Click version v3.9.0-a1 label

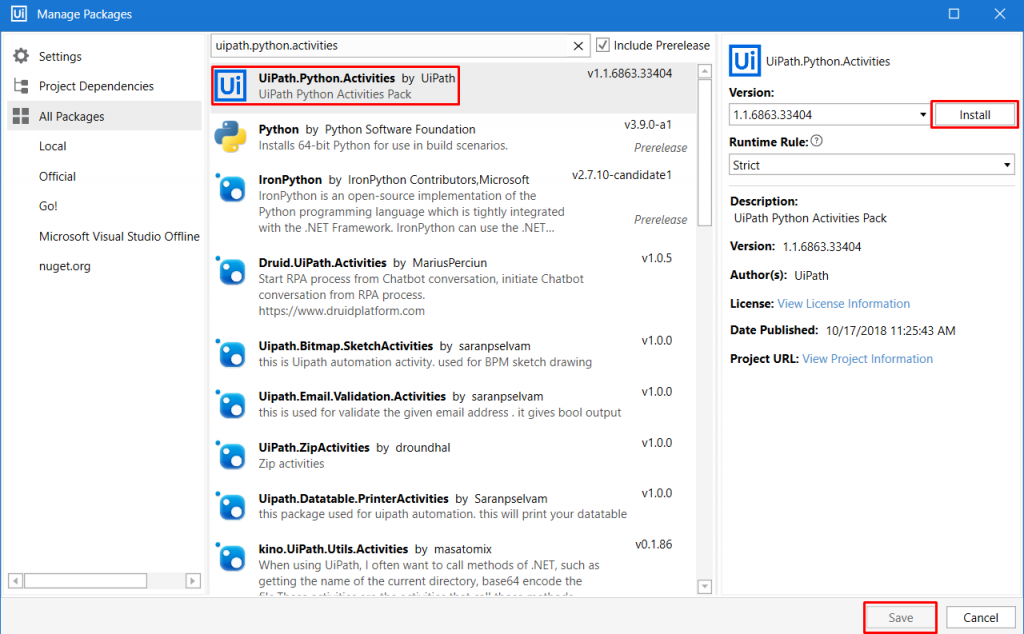[648, 124]
